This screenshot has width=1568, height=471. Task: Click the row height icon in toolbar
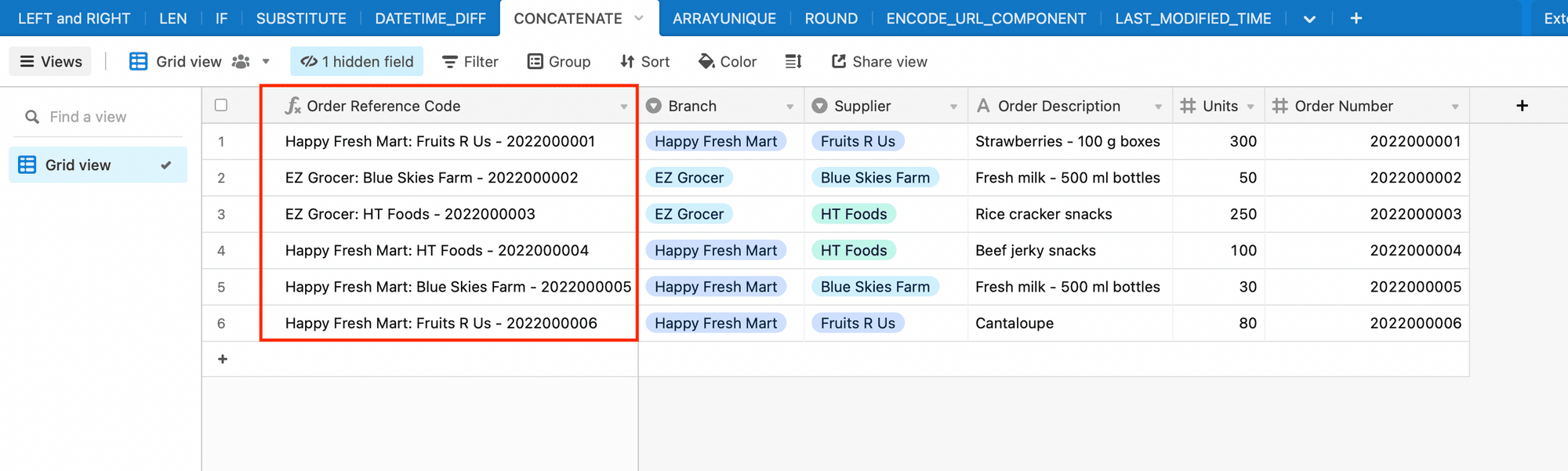pyautogui.click(x=793, y=61)
